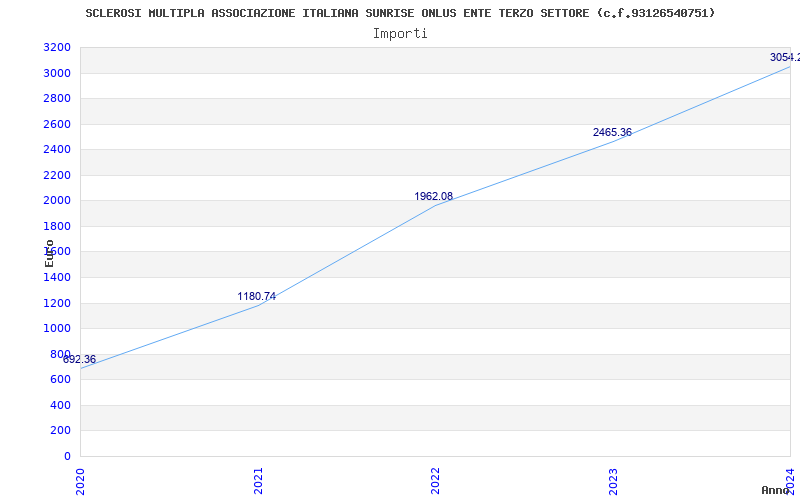Click the x-axis year 2021
Screen dimensions: 800x500
pyautogui.click(x=258, y=481)
